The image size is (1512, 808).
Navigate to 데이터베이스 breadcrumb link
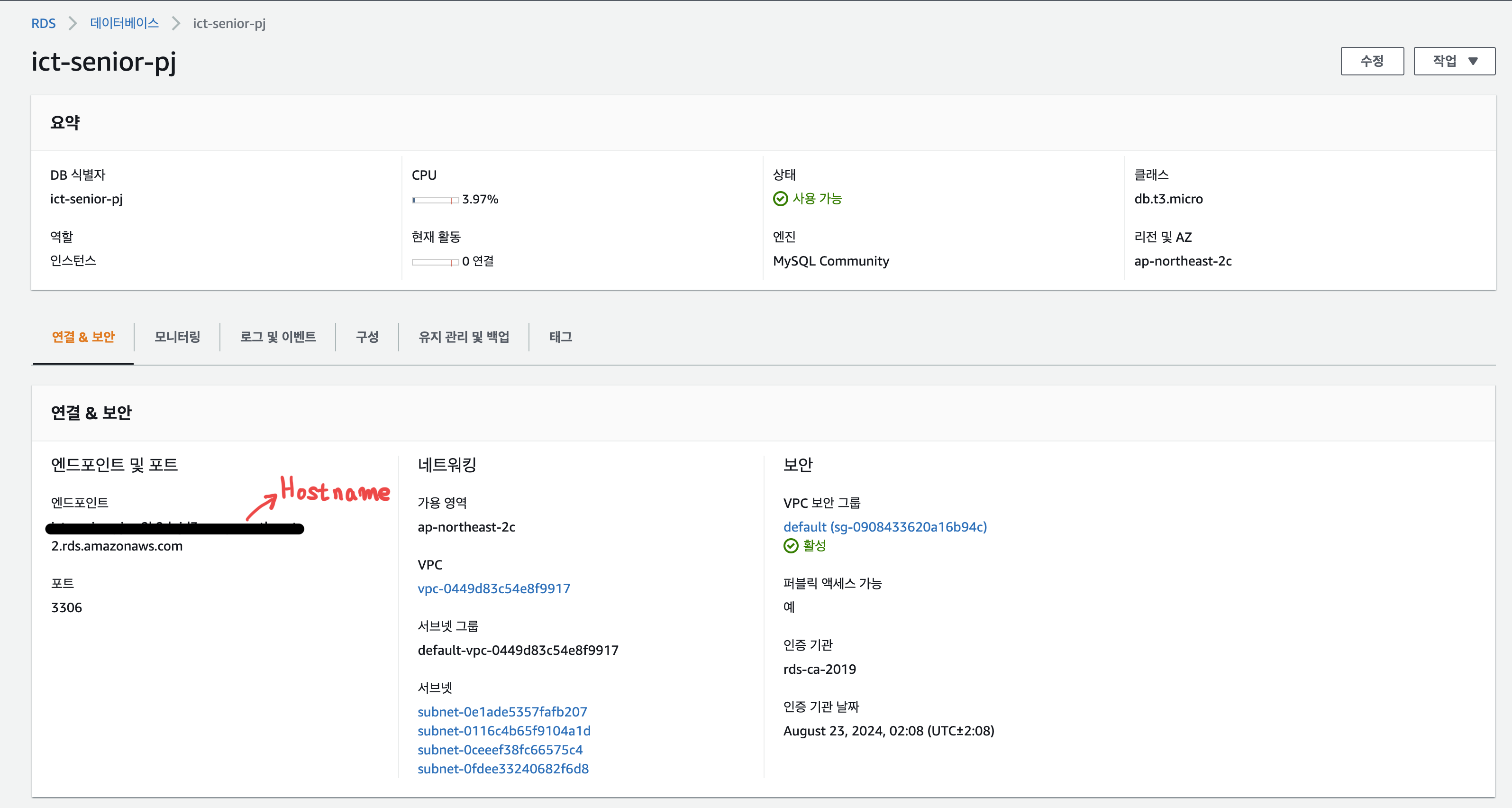click(x=125, y=24)
